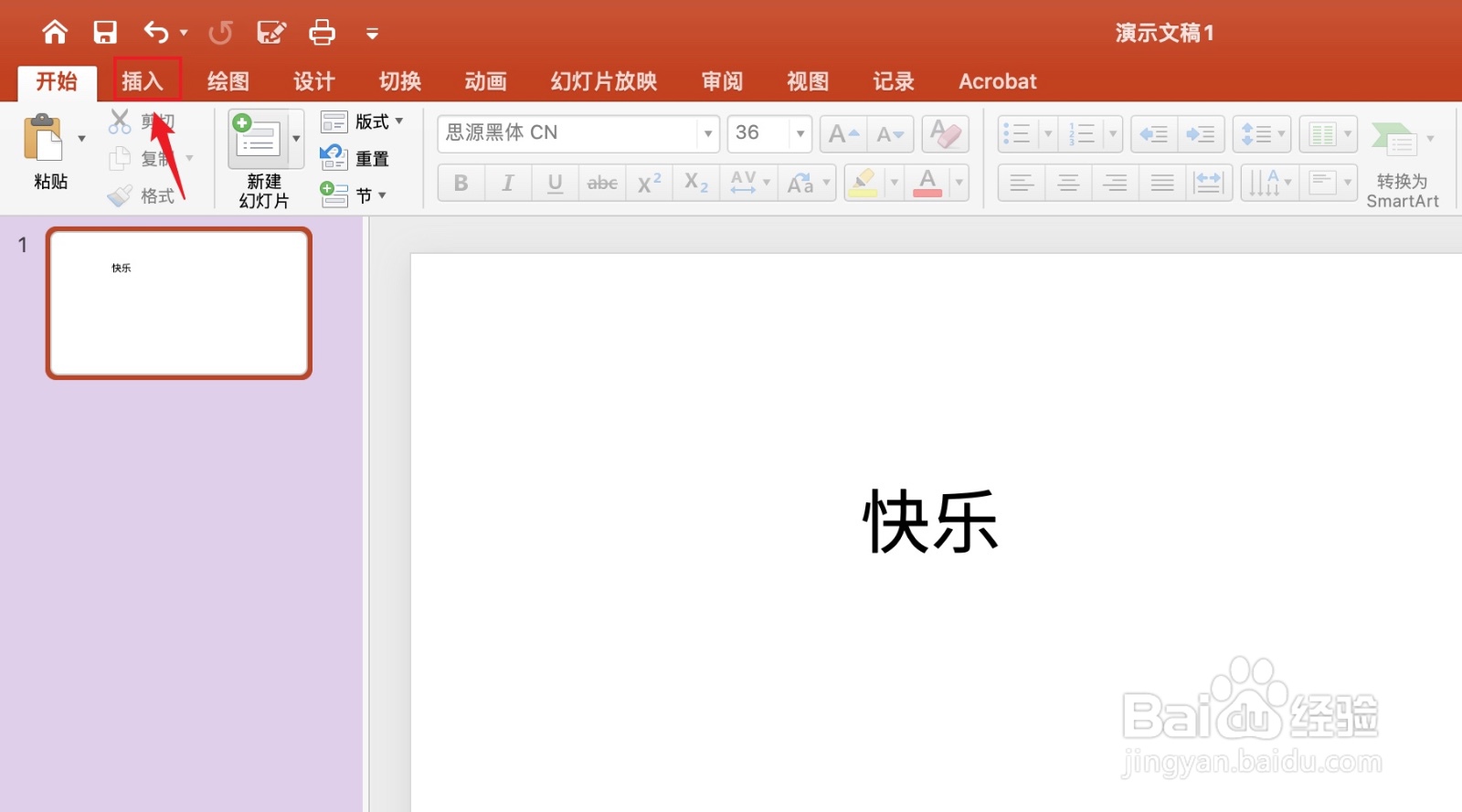Open the 幻灯片放映 slide show tab
The width and height of the screenshot is (1462, 812).
click(x=604, y=81)
